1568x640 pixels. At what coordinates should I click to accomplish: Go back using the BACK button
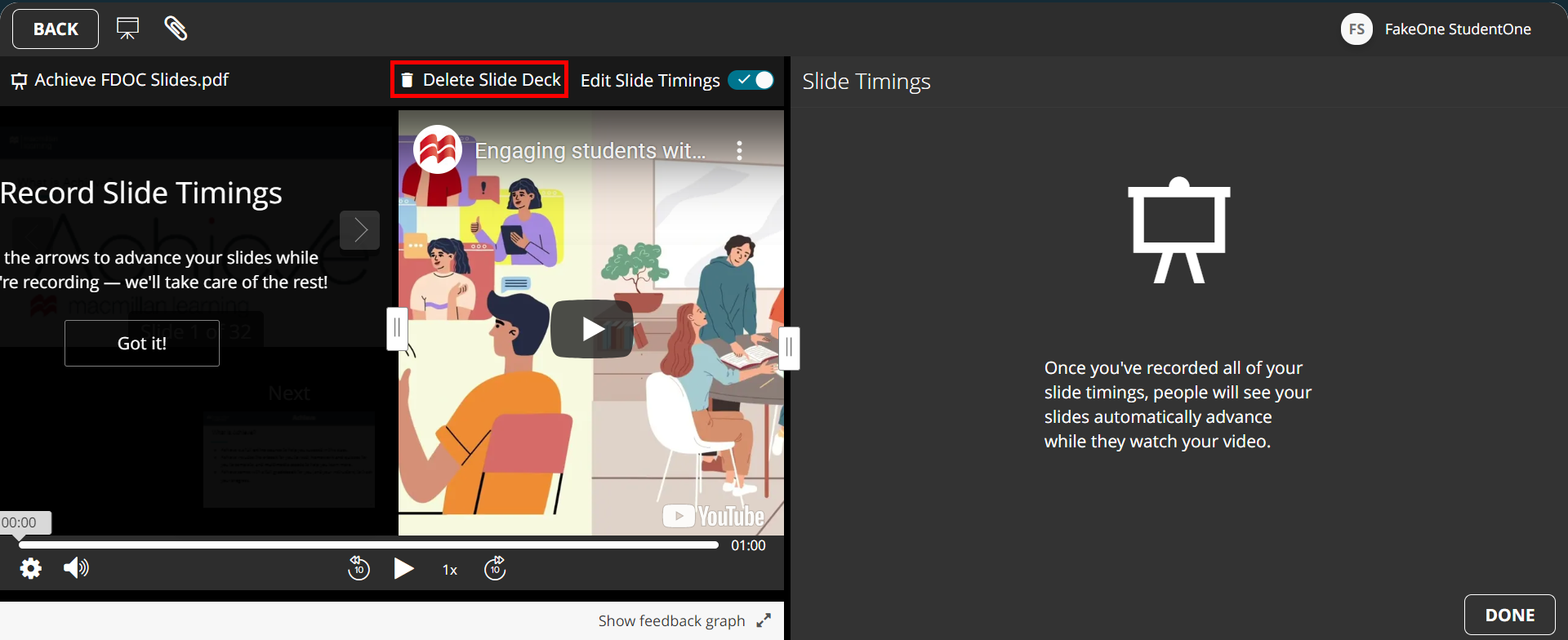56,29
